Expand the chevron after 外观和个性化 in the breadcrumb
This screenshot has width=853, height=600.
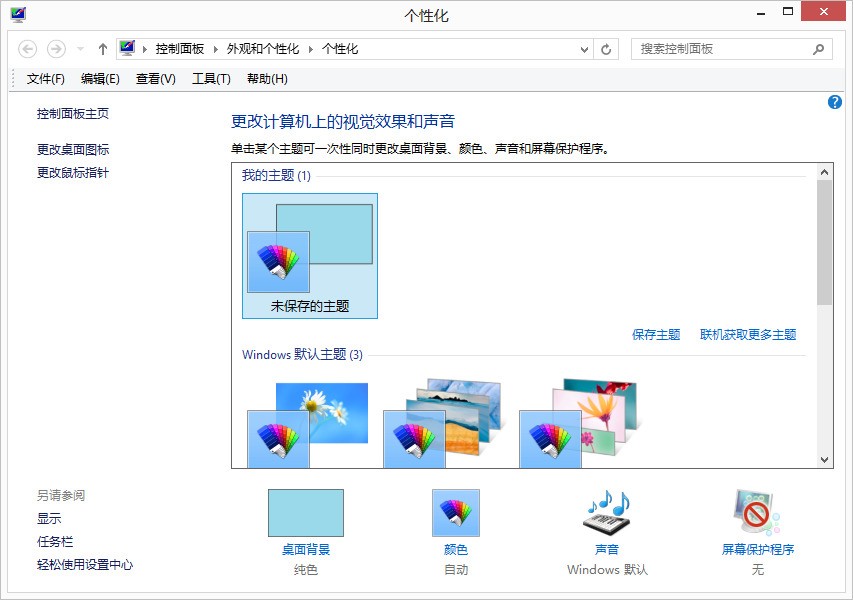tap(311, 50)
